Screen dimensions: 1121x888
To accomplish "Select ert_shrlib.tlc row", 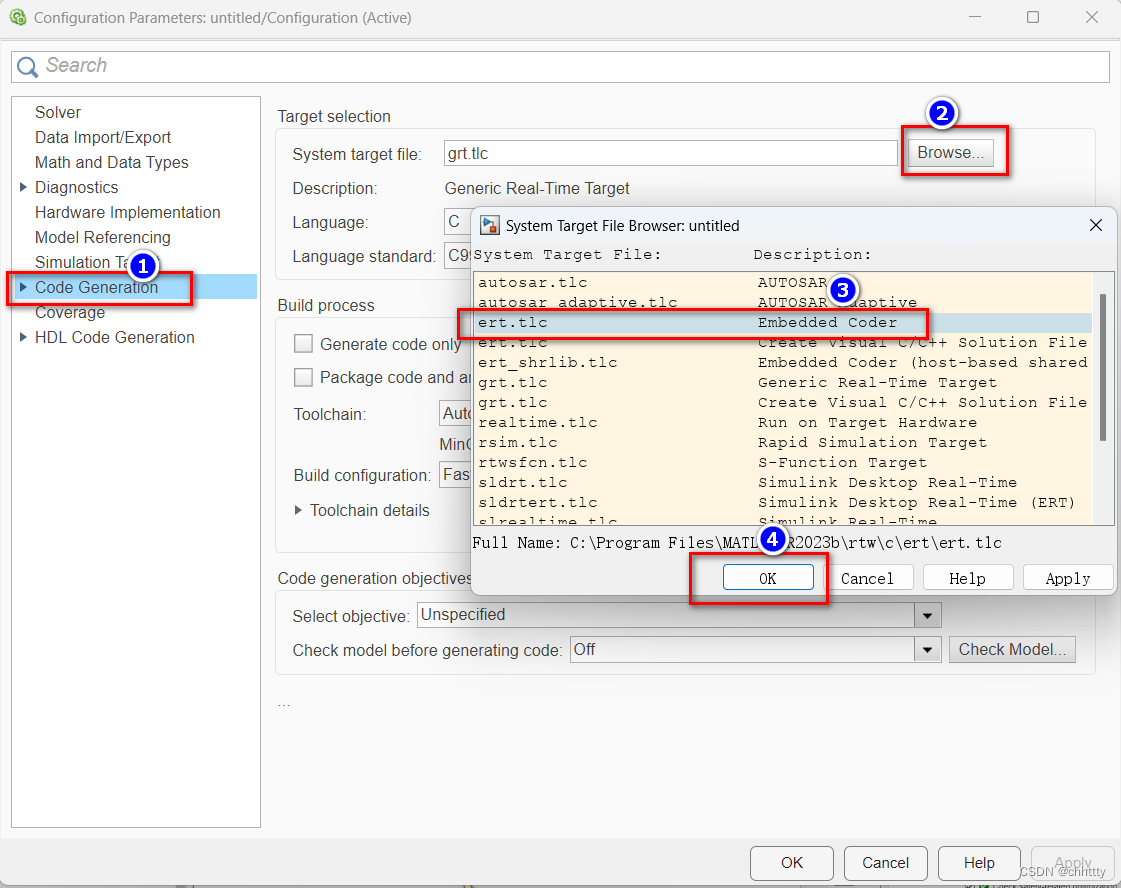I will (x=782, y=362).
